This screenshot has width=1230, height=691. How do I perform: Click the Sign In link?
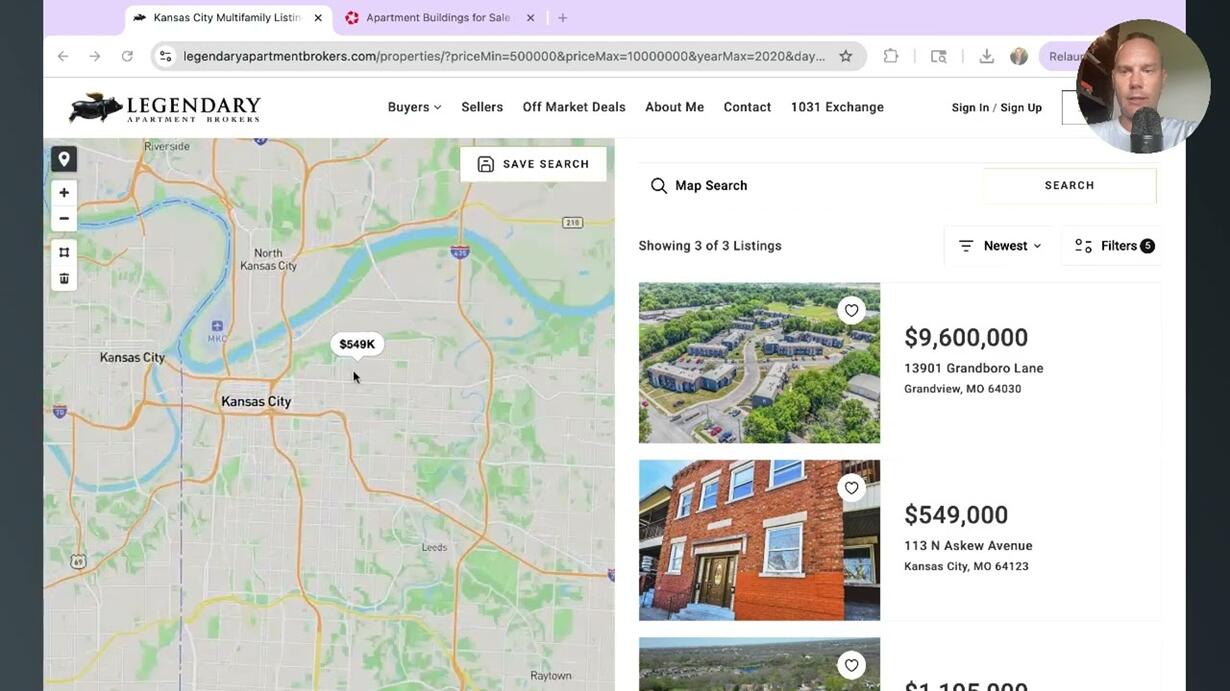970,108
